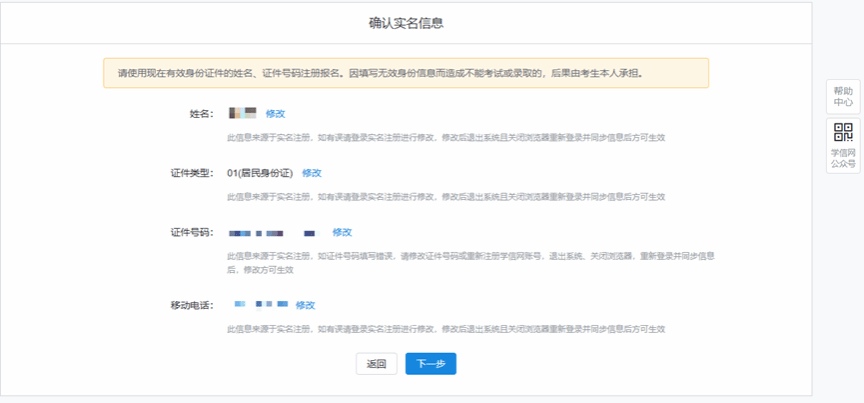Click the 学信网公众号 text label
The width and height of the screenshot is (864, 403).
(843, 158)
